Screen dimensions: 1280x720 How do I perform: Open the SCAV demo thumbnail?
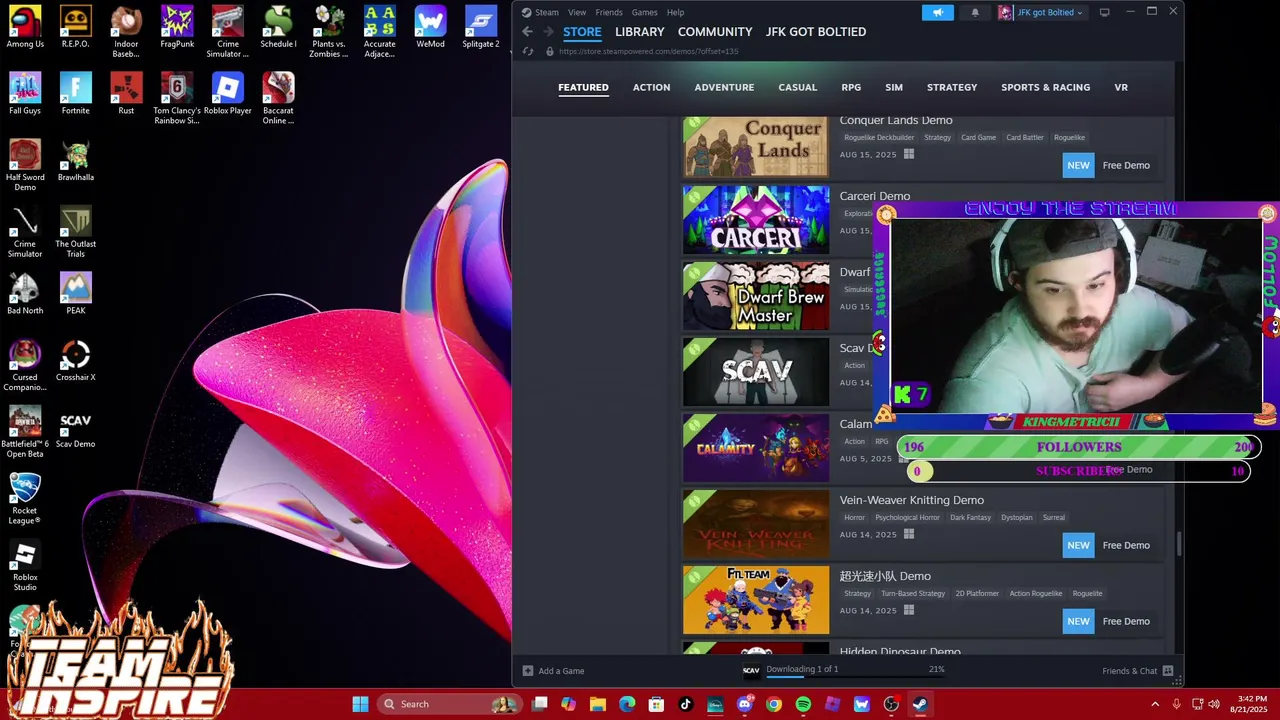point(756,372)
